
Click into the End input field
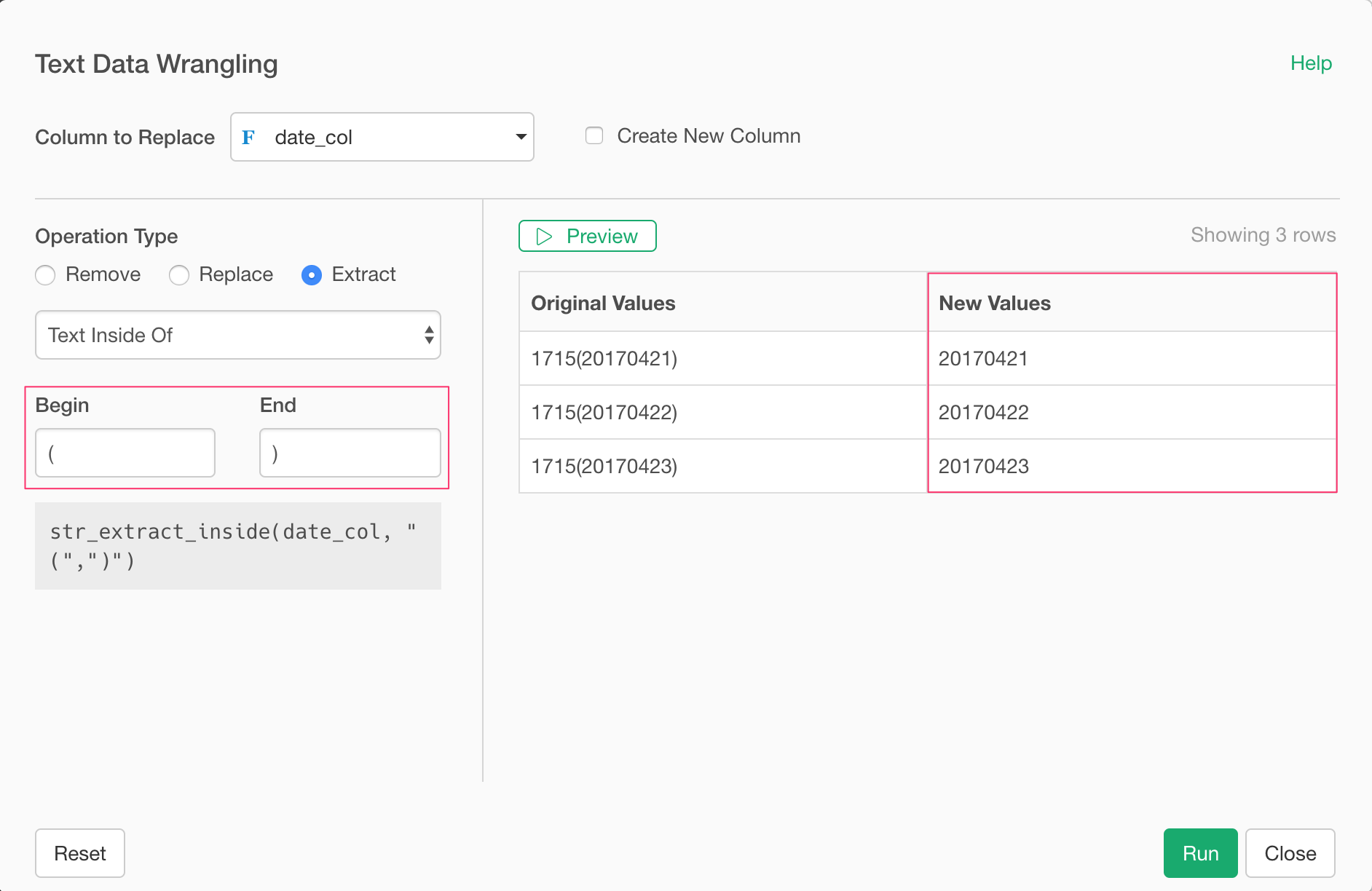350,454
